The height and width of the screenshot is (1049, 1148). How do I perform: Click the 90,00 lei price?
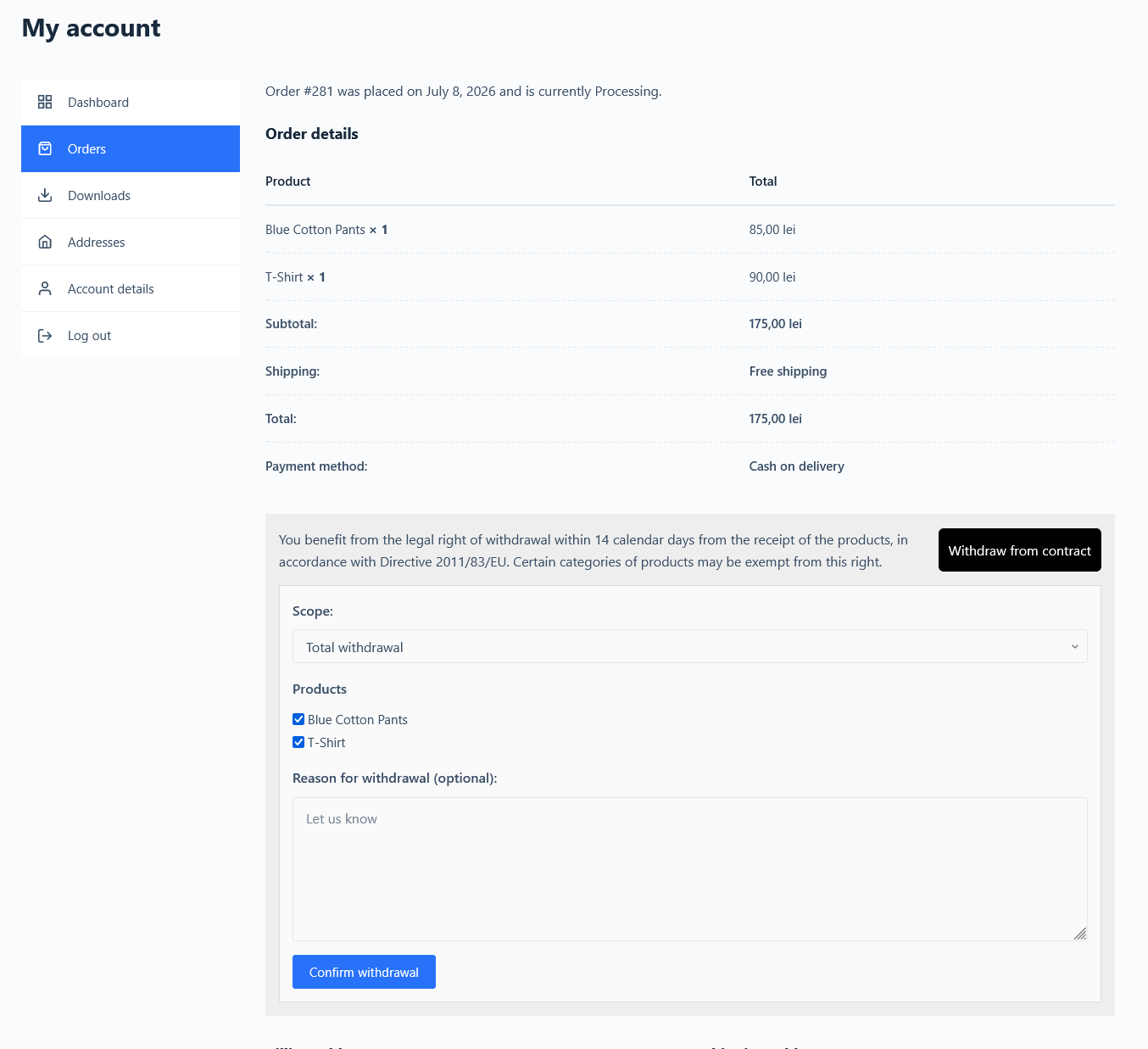772,277
